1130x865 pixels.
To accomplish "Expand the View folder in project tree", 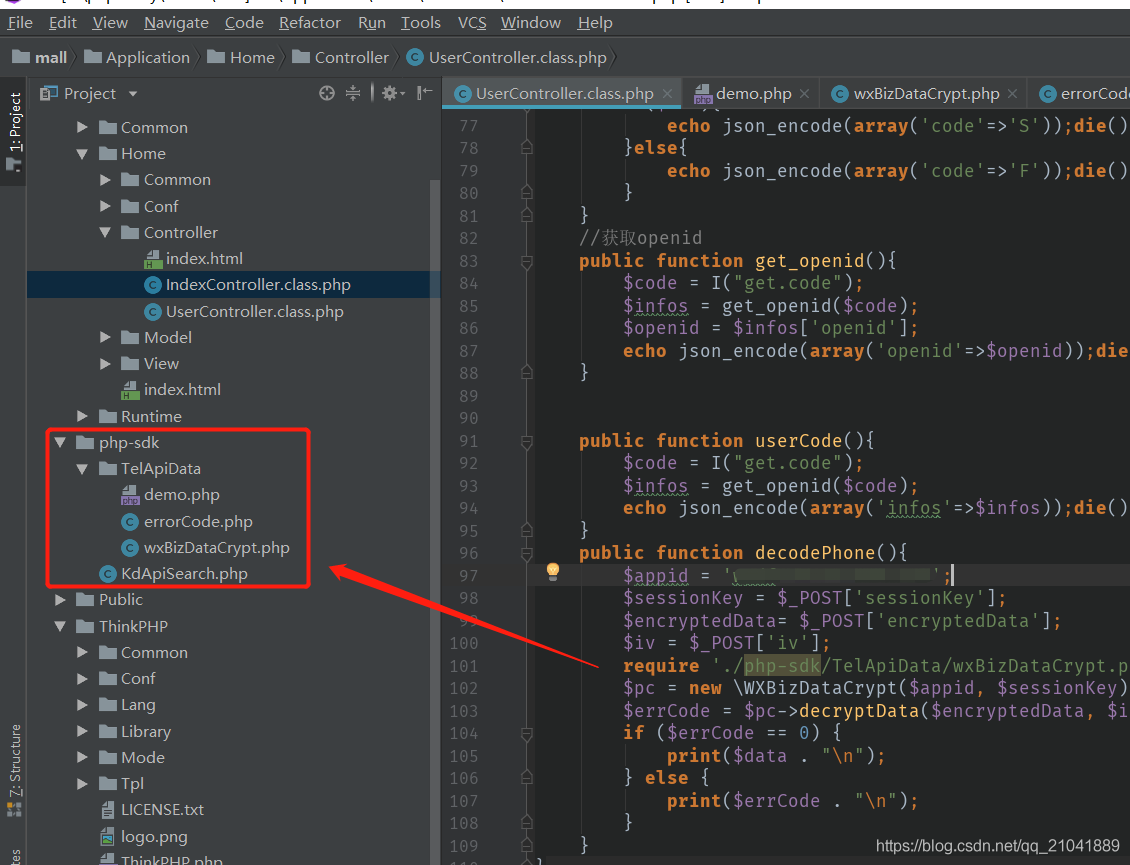I will (105, 363).
